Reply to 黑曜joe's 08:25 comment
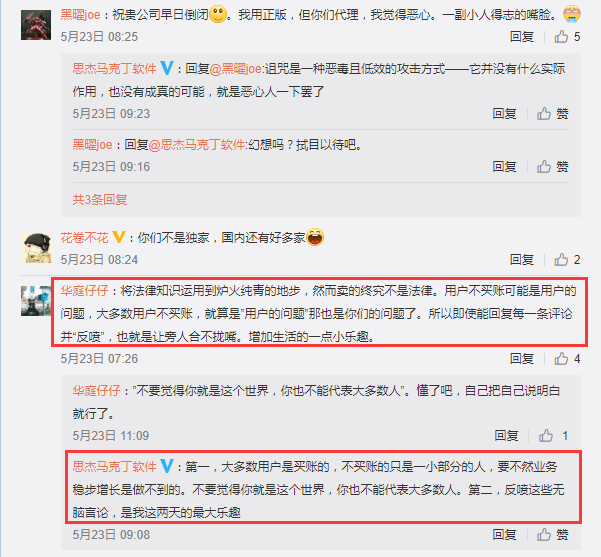 pyautogui.click(x=522, y=37)
